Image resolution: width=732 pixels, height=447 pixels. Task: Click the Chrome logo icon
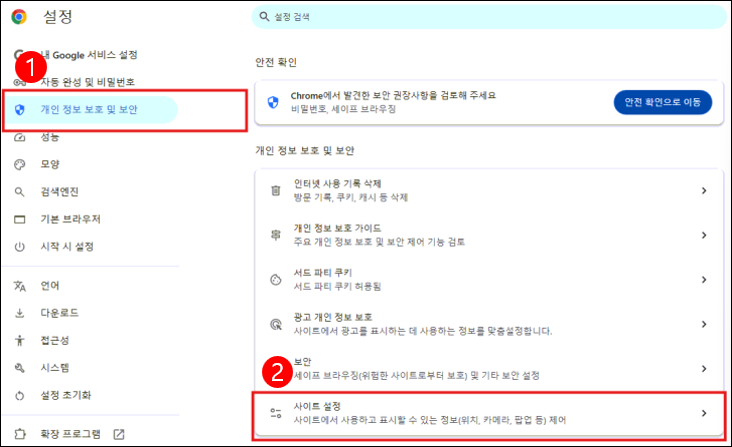coord(19,17)
